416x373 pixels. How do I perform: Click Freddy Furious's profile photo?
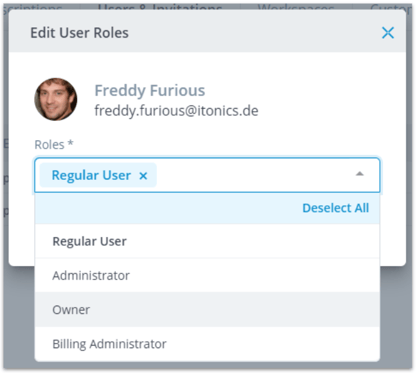point(56,99)
